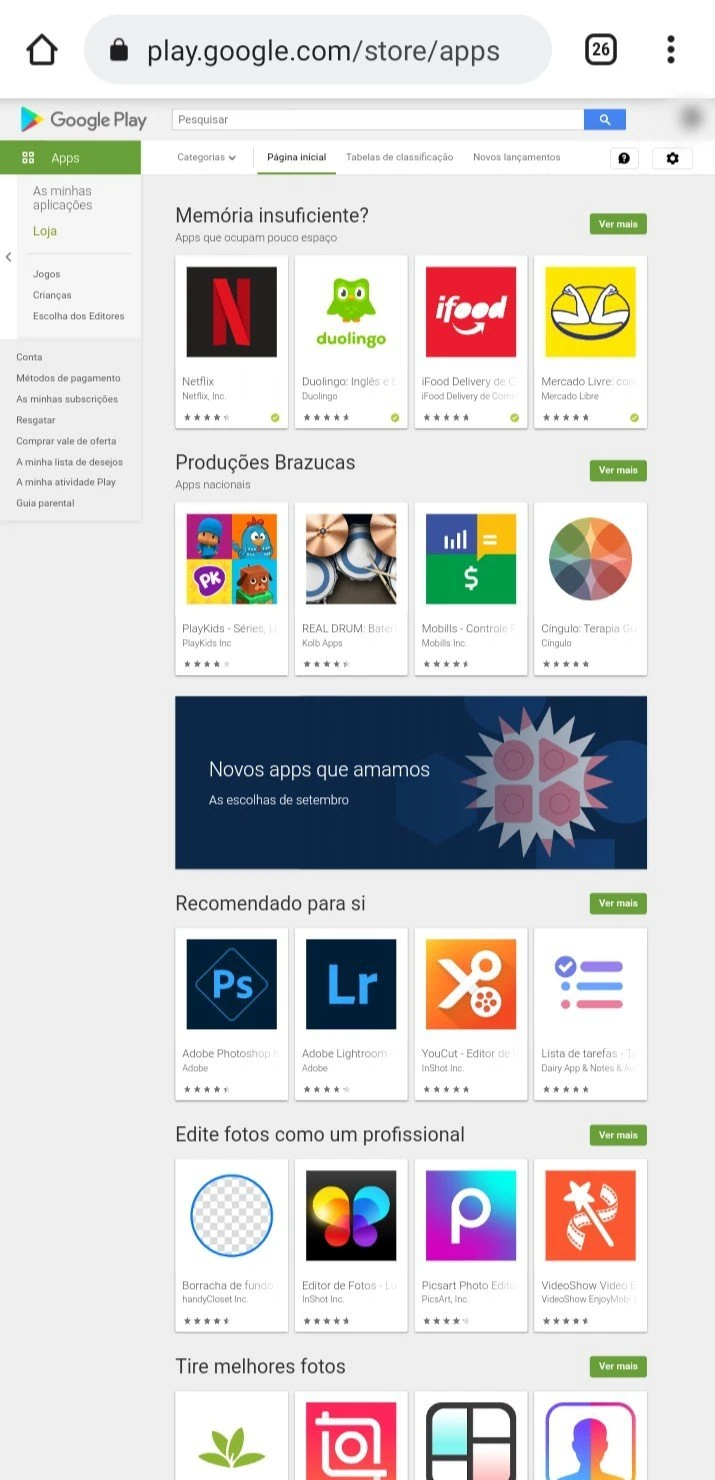
Task: Open As minhas aplicações
Action: tap(62, 198)
